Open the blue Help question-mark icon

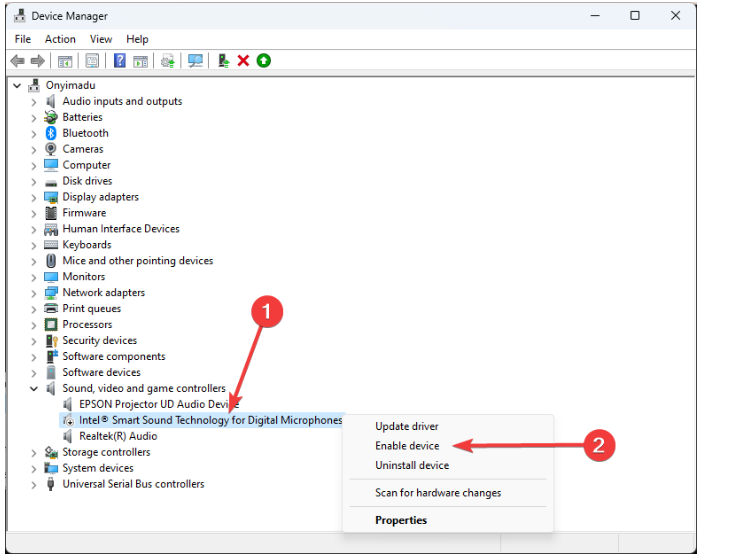coord(120,61)
